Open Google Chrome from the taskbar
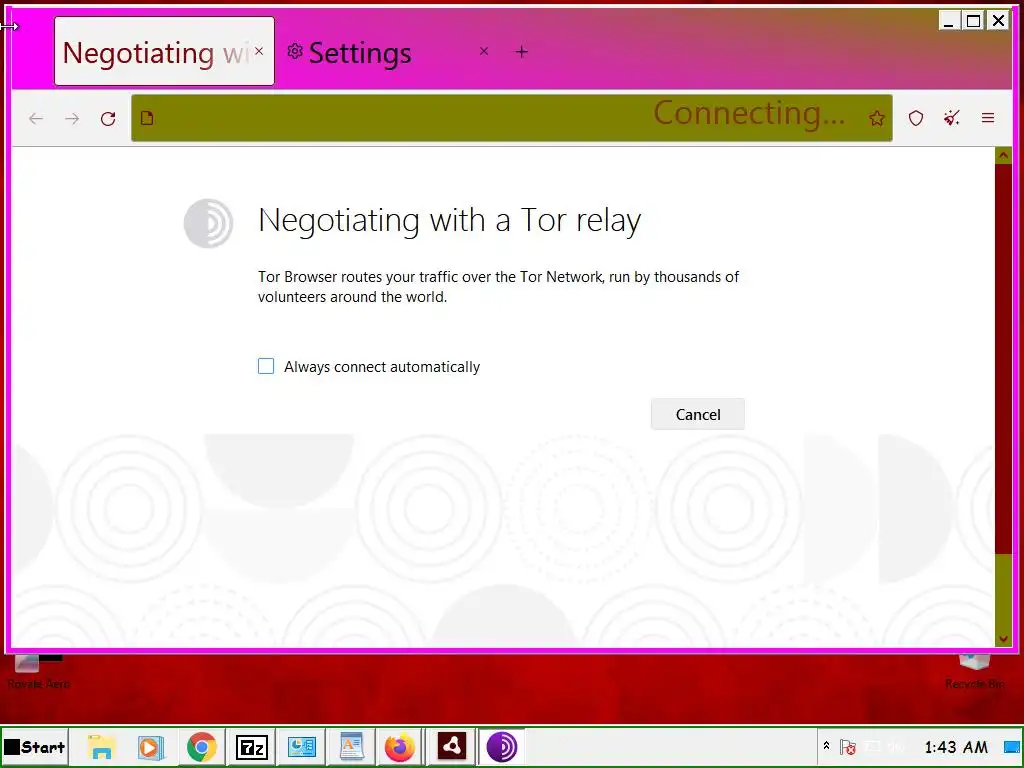 (x=201, y=747)
